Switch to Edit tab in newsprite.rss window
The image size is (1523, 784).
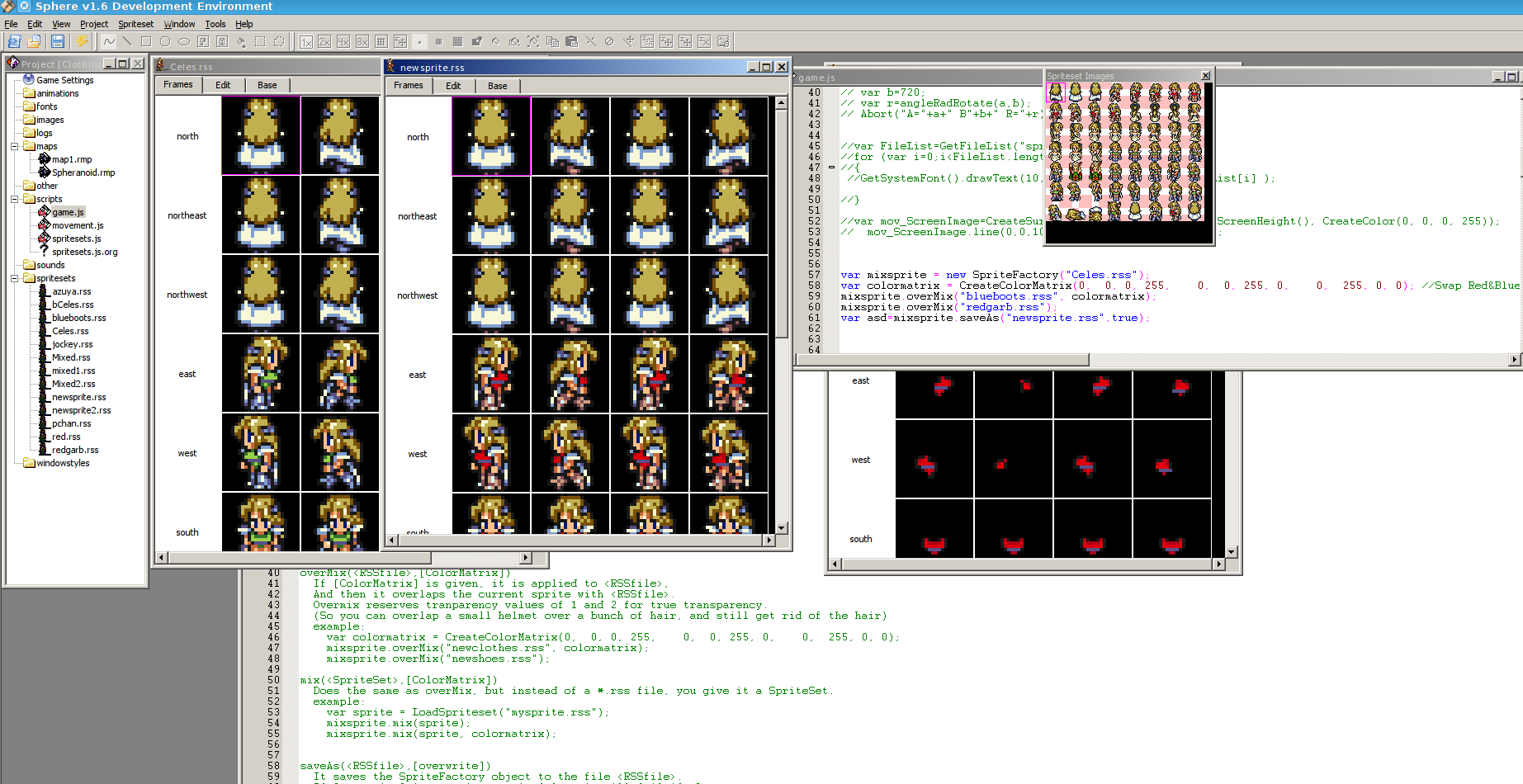coord(453,86)
